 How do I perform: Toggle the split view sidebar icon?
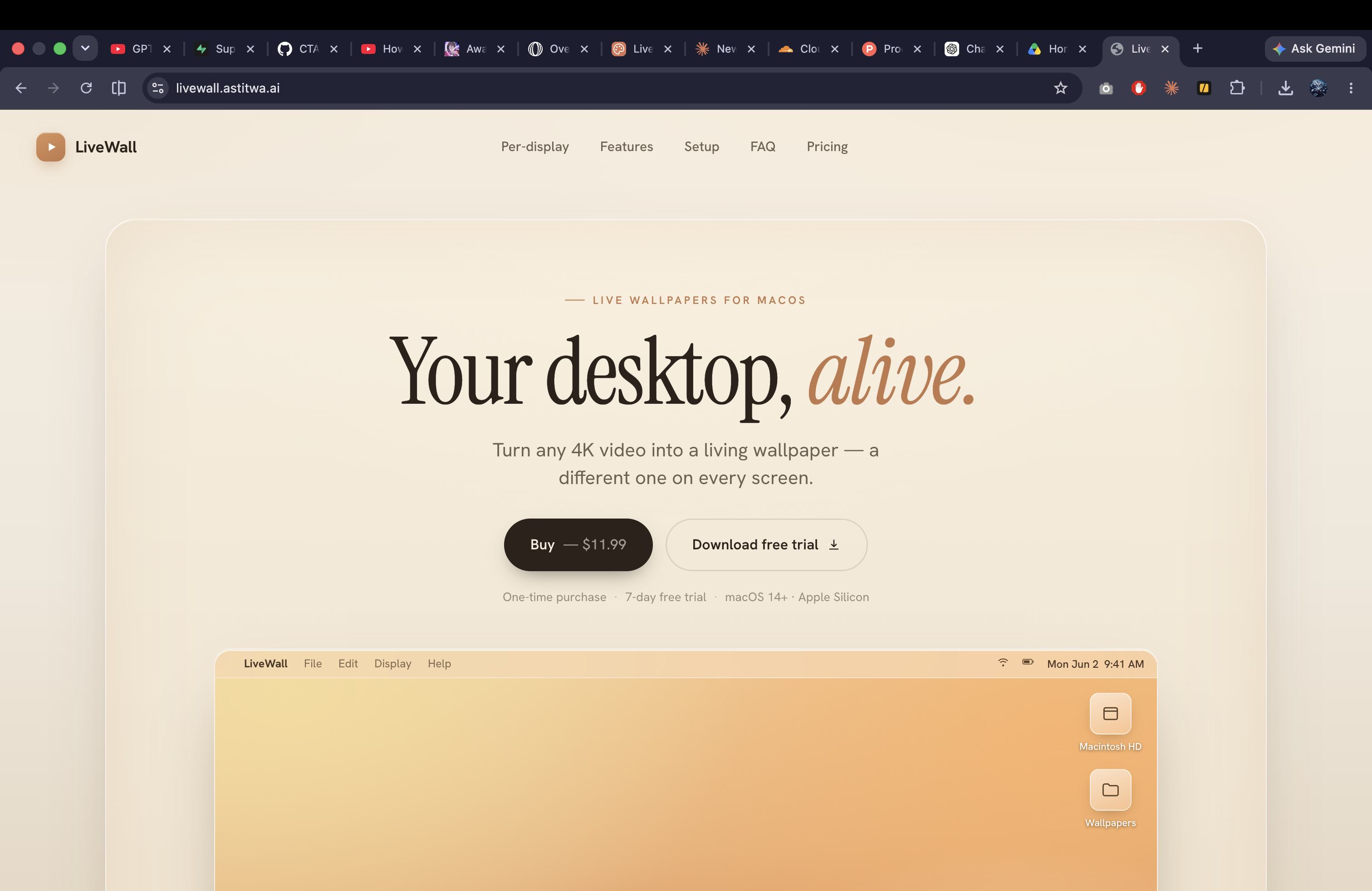pyautogui.click(x=119, y=88)
